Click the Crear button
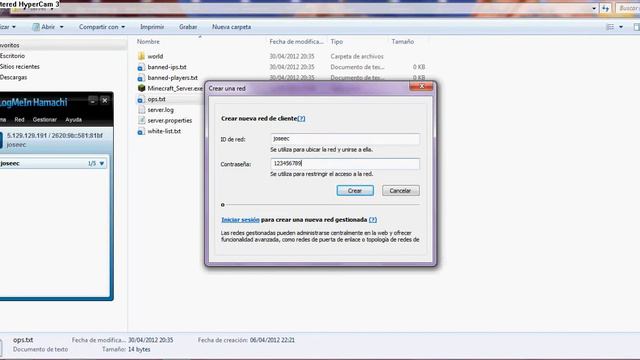The width and height of the screenshot is (640, 360). click(x=355, y=191)
